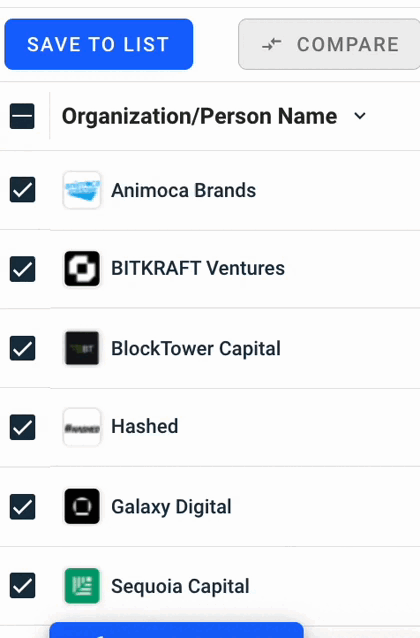Open the Animoca Brands name link
Screen dimensions: 420x638
[x=184, y=190]
